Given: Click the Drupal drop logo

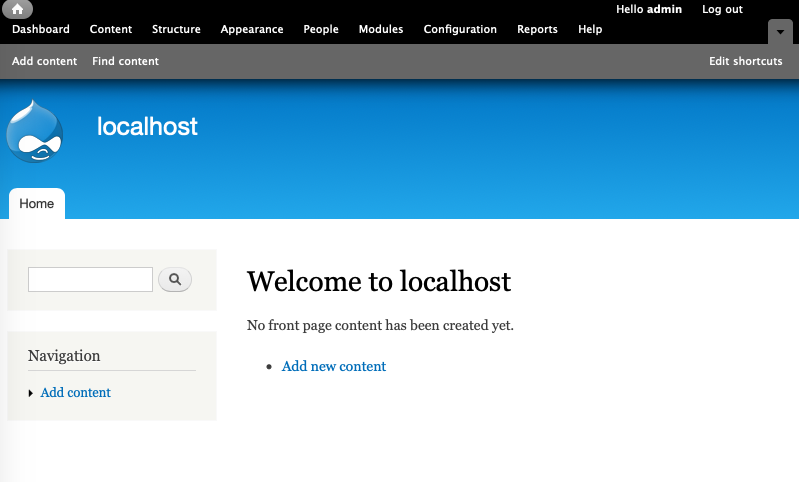Looking at the screenshot, I should click(35, 131).
